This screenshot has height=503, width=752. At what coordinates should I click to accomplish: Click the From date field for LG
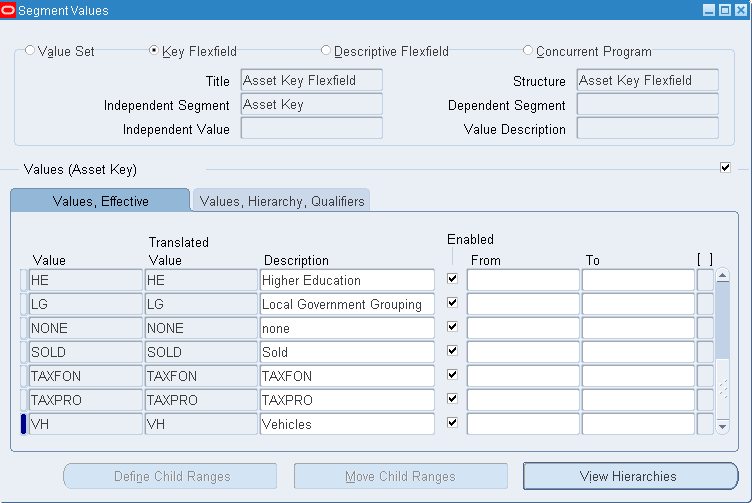point(522,304)
